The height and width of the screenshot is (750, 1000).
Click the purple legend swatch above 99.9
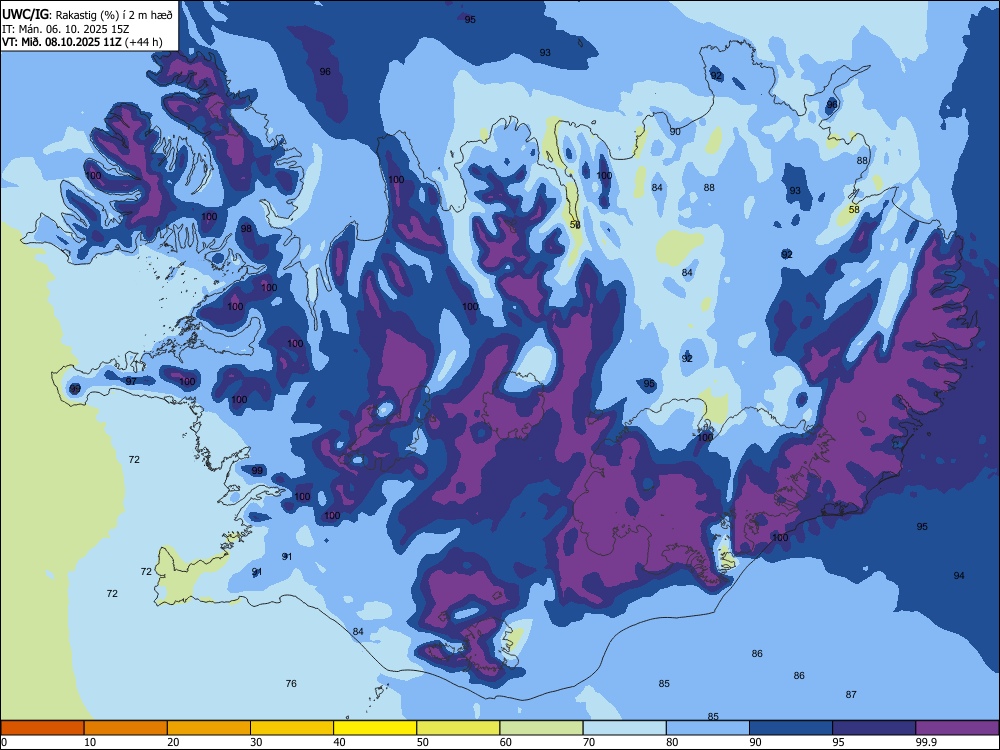pos(957,728)
